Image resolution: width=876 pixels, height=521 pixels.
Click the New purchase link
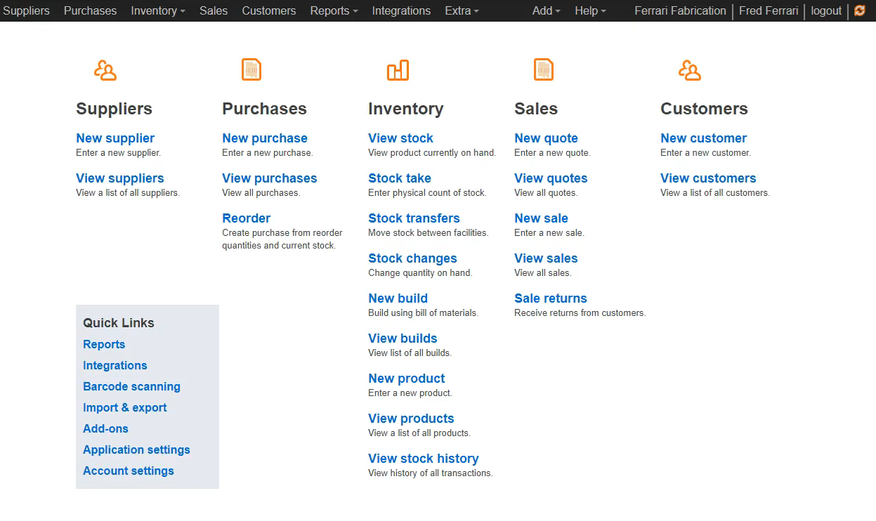[x=264, y=138]
